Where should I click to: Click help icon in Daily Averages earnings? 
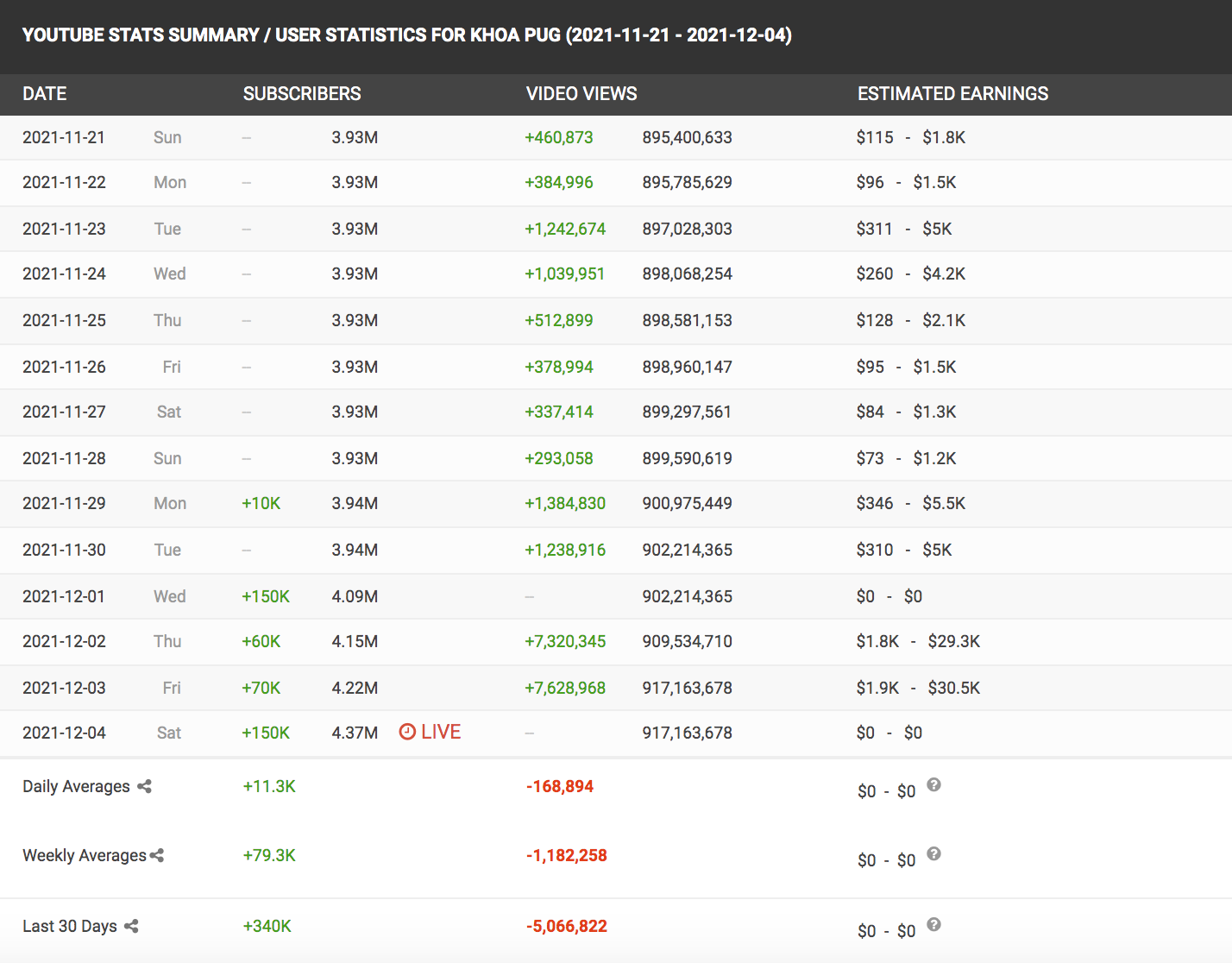point(933,785)
